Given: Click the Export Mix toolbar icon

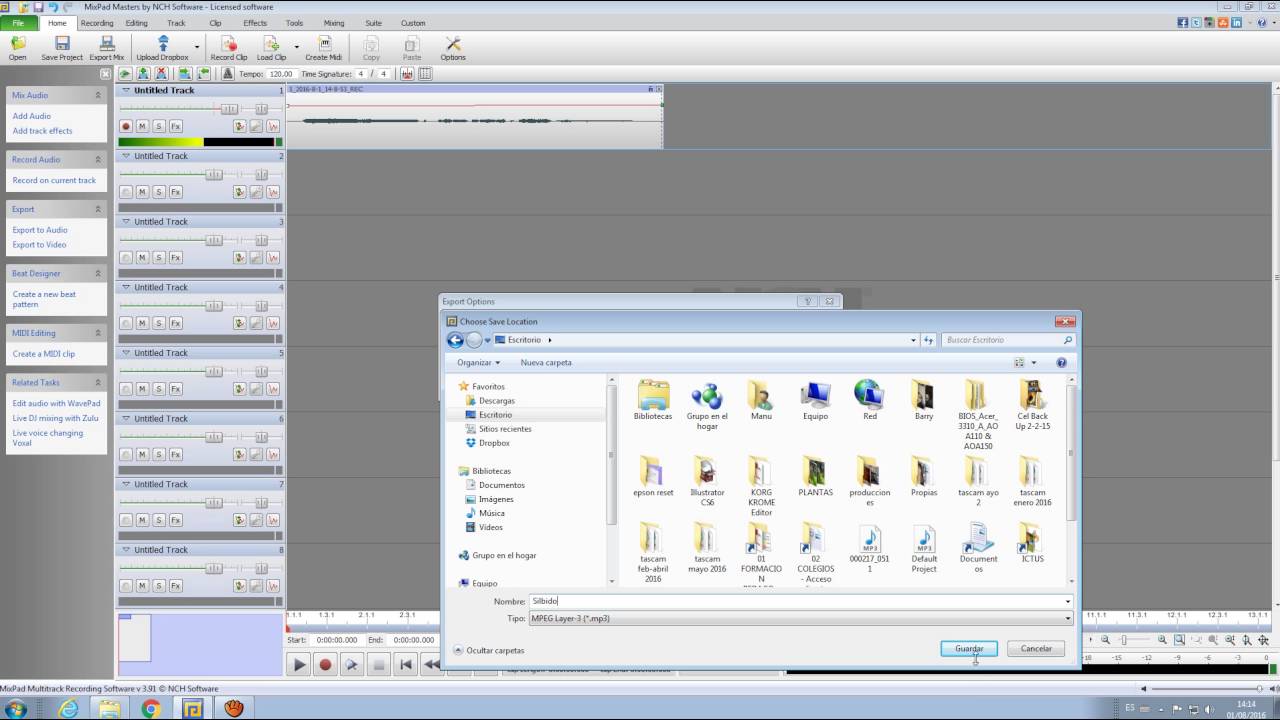Looking at the screenshot, I should 107,48.
